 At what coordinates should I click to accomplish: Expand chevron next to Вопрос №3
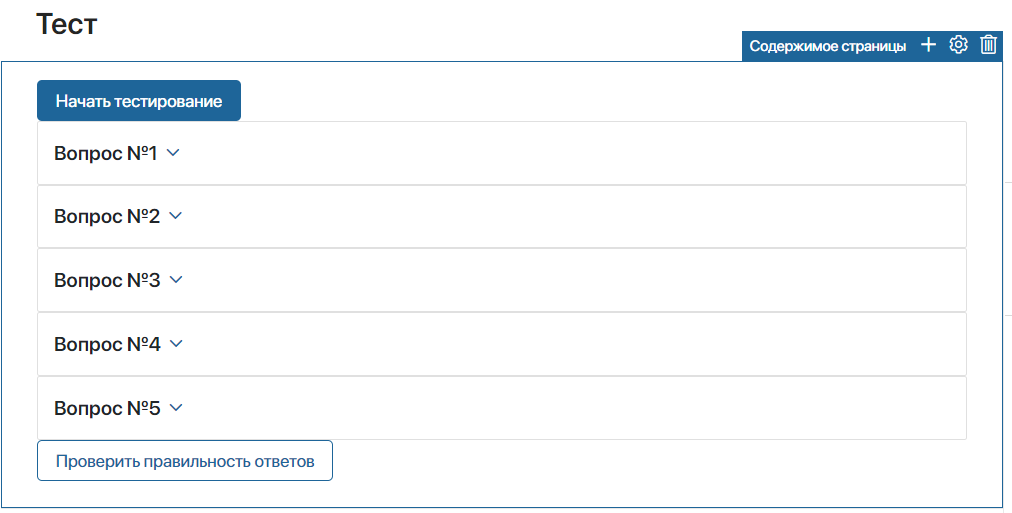click(x=176, y=280)
